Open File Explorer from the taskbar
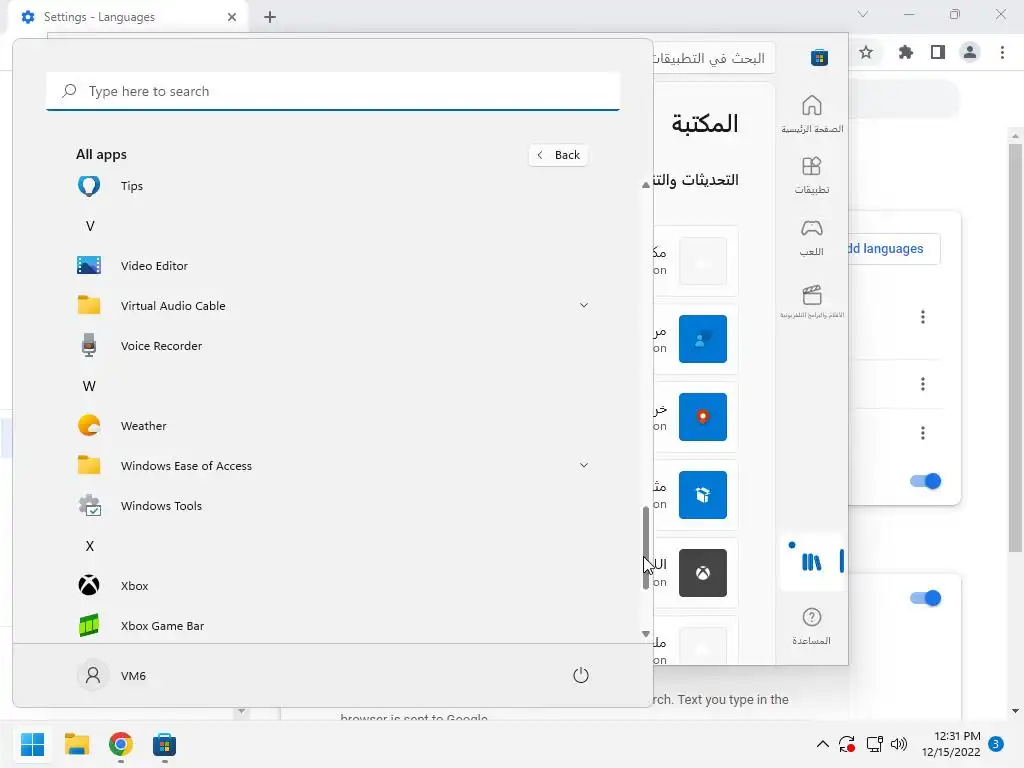Screen dimensions: 1024x768 pyautogui.click(x=76, y=744)
